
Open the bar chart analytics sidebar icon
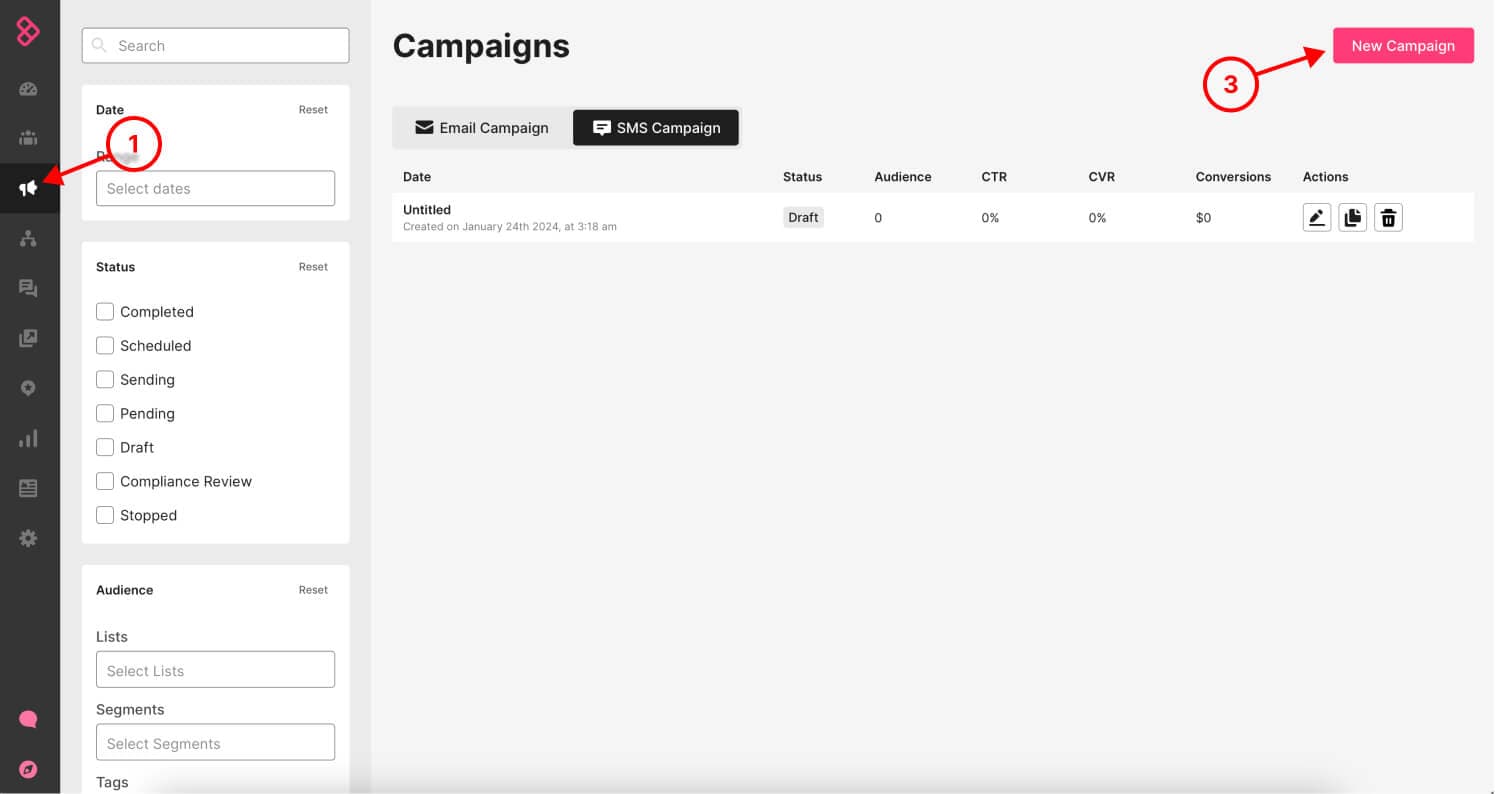click(28, 438)
